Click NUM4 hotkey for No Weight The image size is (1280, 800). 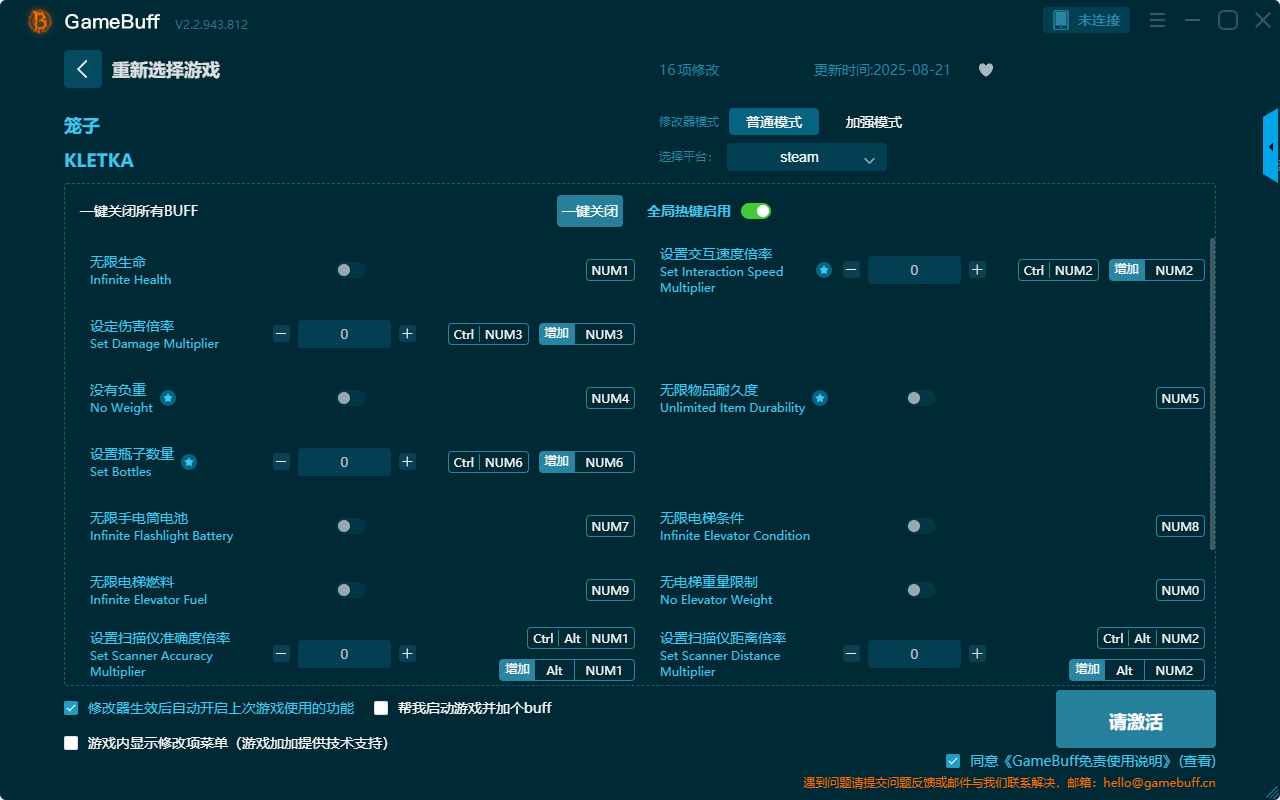coord(610,398)
